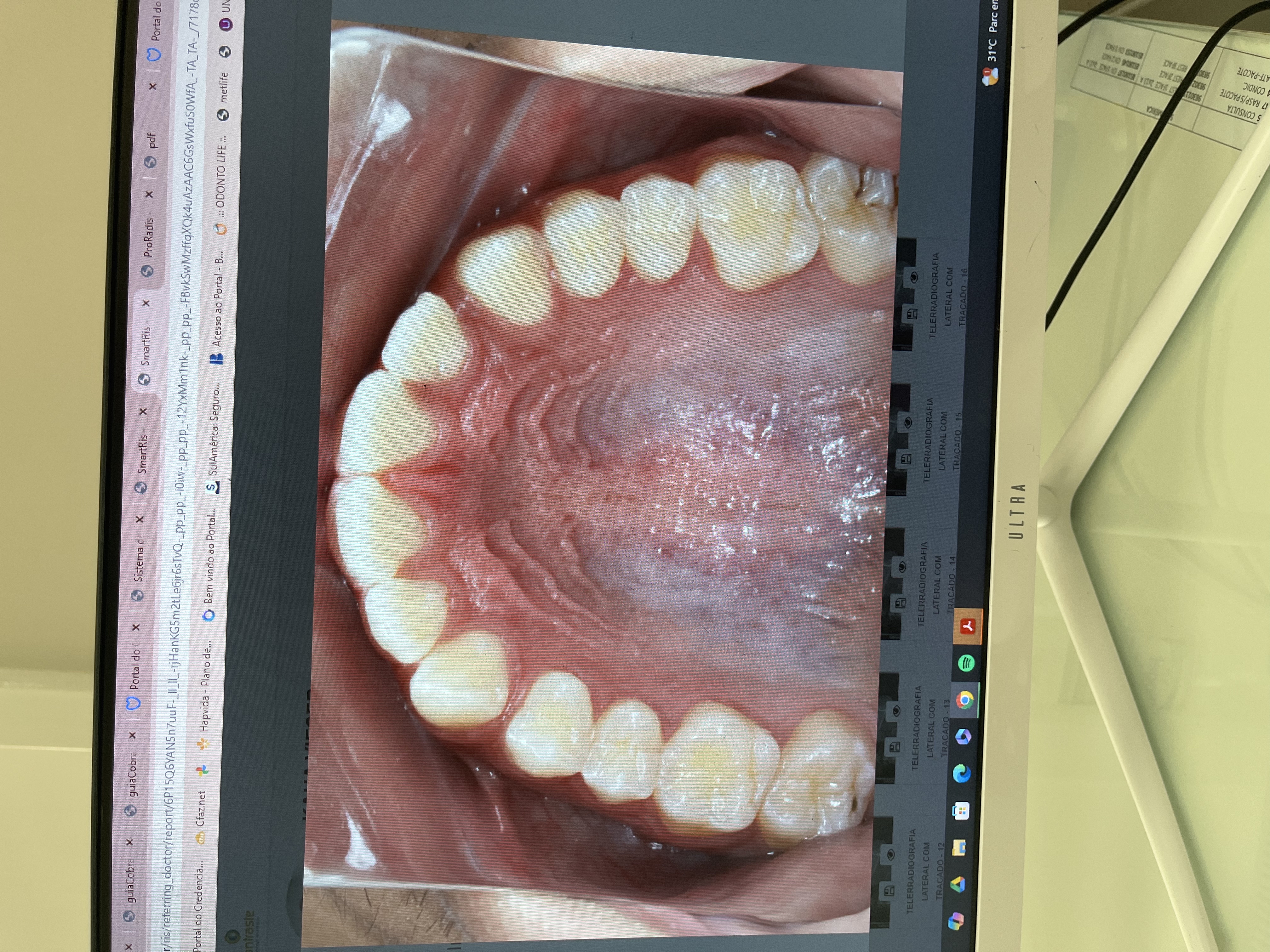Click the Google Chrome taskbar icon
This screenshot has height=952, width=1270.
[x=965, y=700]
